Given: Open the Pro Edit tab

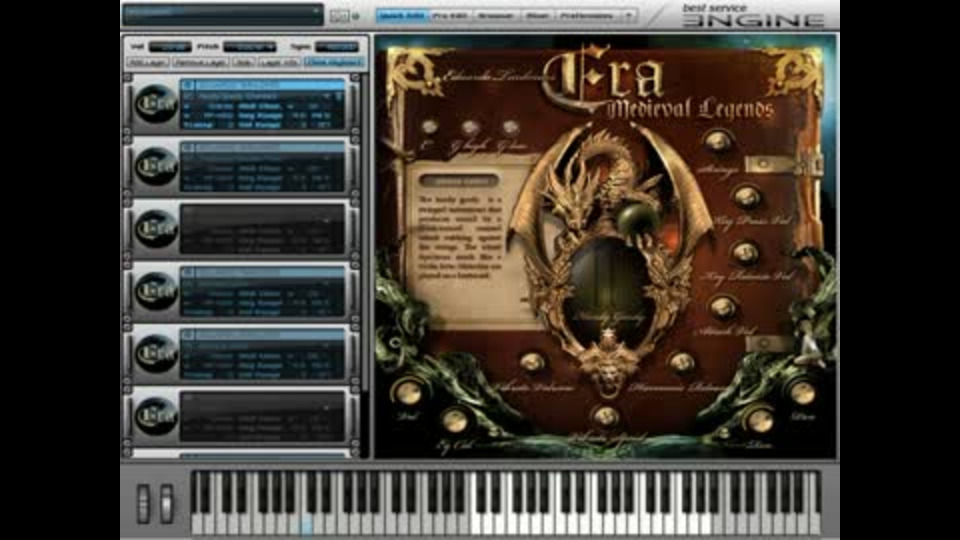Looking at the screenshot, I should (x=450, y=16).
